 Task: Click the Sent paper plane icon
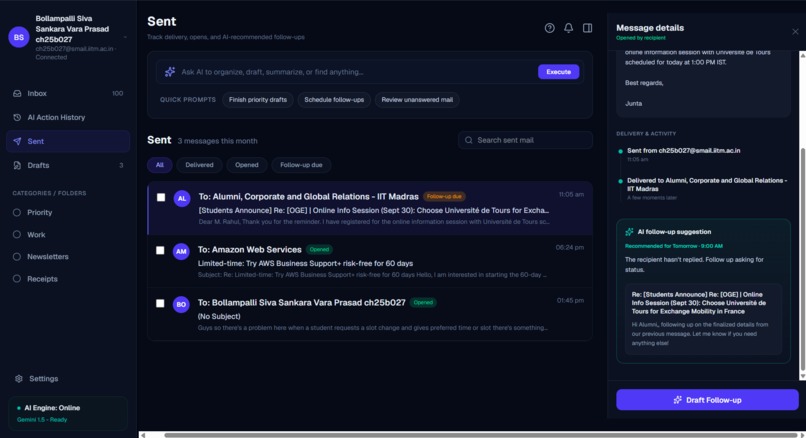point(17,141)
